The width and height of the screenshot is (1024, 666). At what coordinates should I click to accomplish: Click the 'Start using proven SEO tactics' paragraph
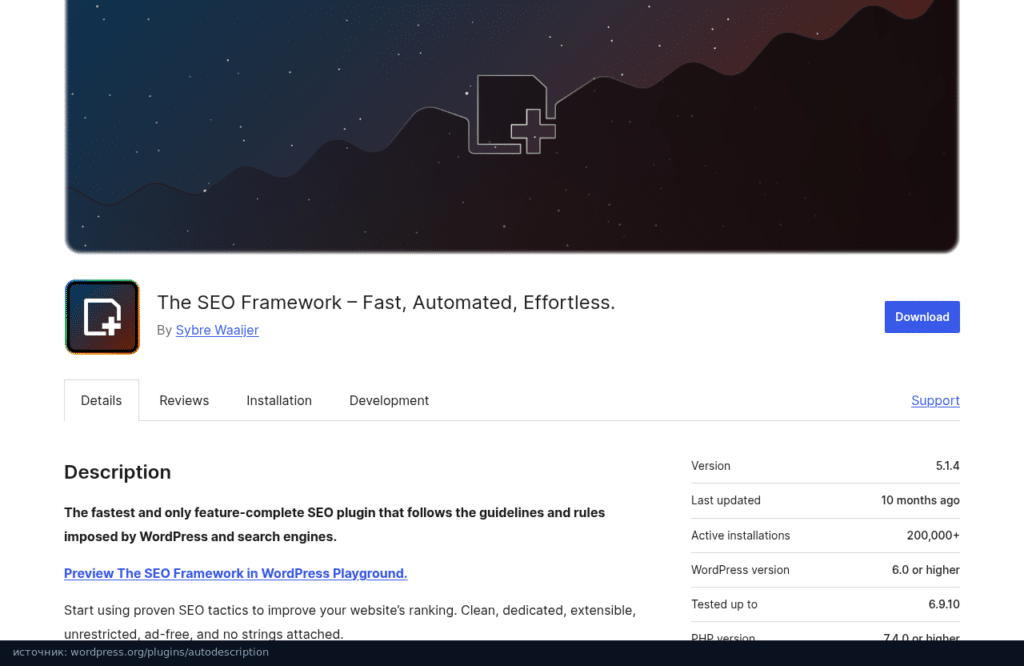[x=350, y=622]
